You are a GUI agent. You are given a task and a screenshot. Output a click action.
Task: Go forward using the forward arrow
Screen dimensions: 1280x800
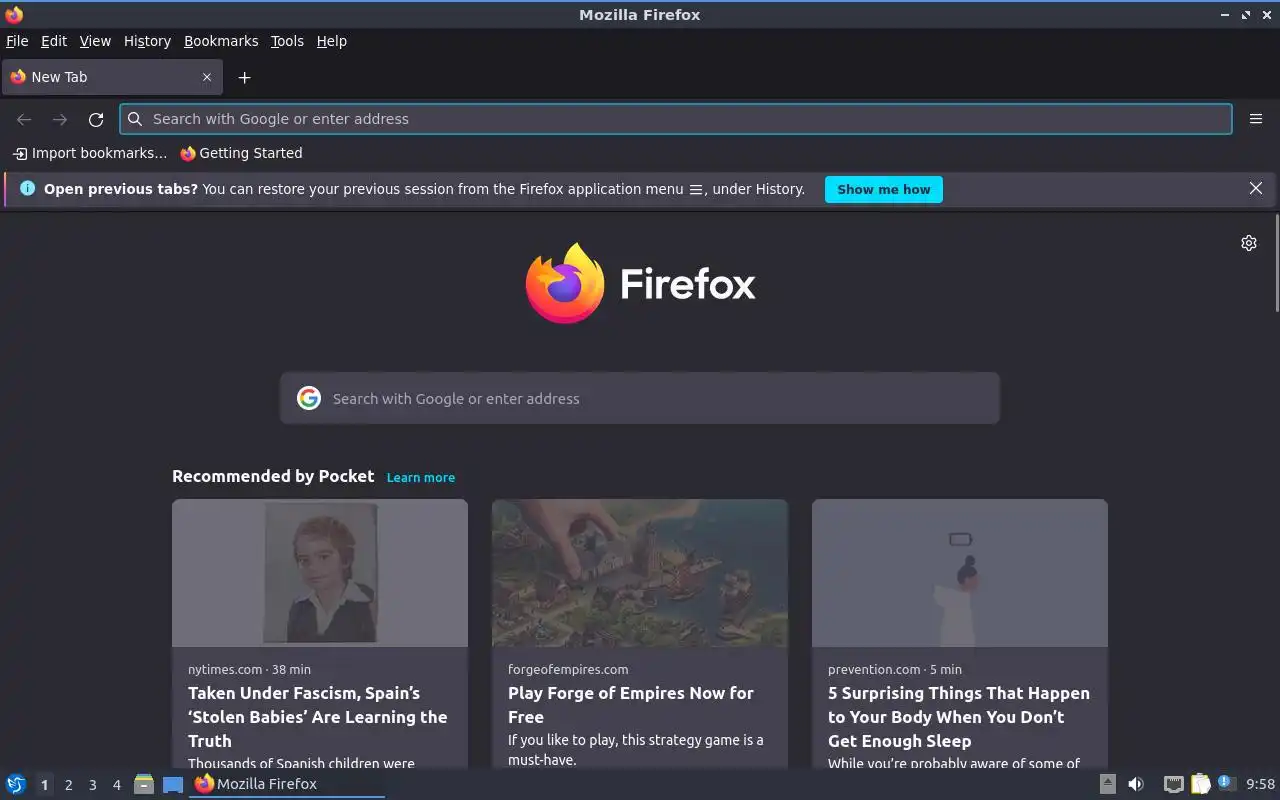pos(60,119)
